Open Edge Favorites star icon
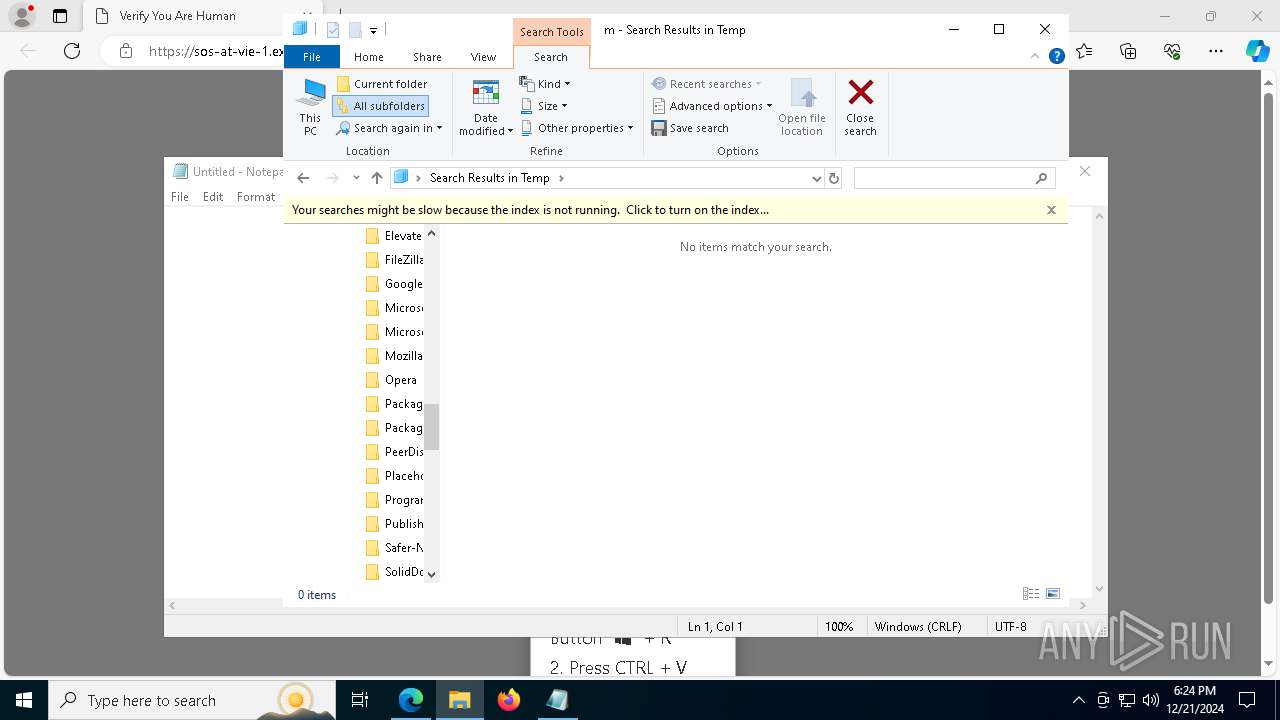The height and width of the screenshot is (720, 1280). (x=1085, y=51)
